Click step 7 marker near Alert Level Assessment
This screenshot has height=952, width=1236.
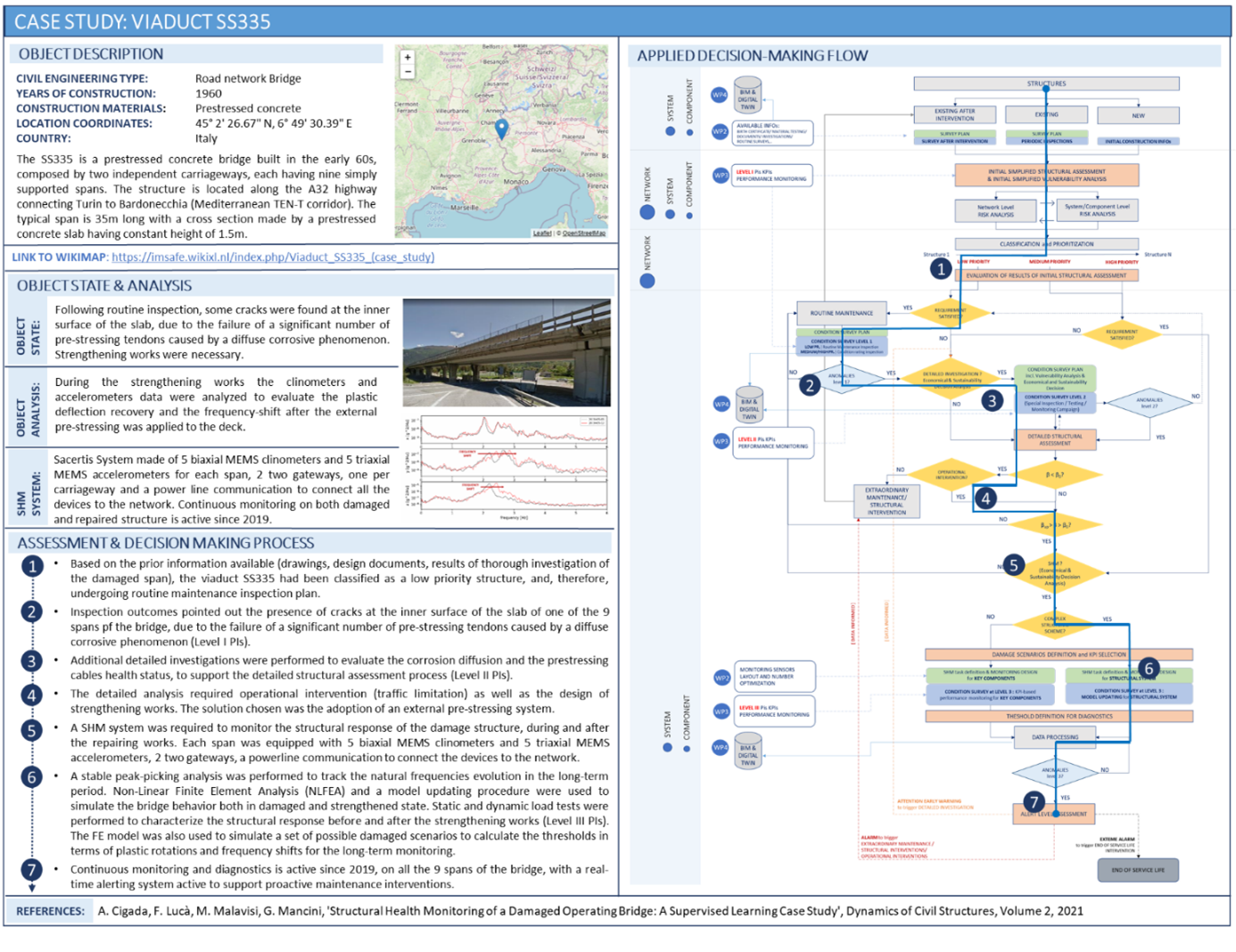pos(1035,801)
